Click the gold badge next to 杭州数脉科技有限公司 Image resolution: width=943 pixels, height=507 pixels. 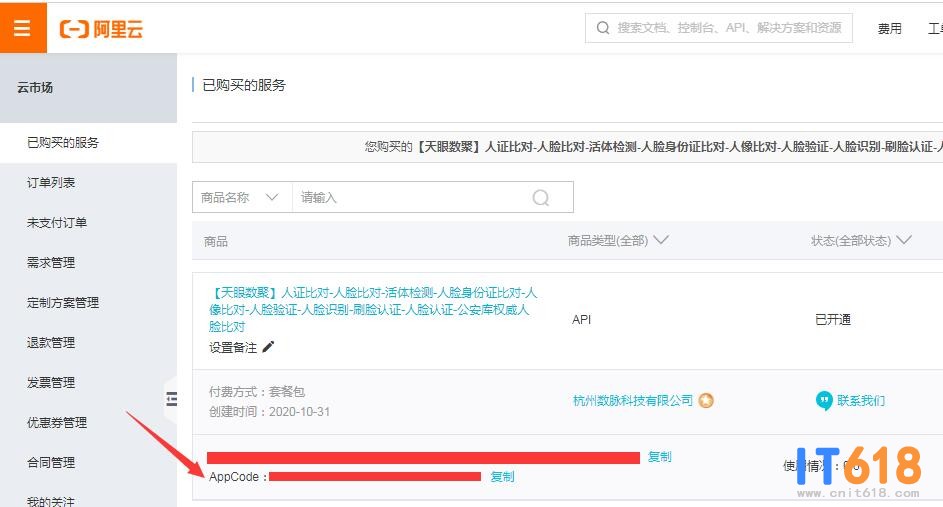(706, 400)
